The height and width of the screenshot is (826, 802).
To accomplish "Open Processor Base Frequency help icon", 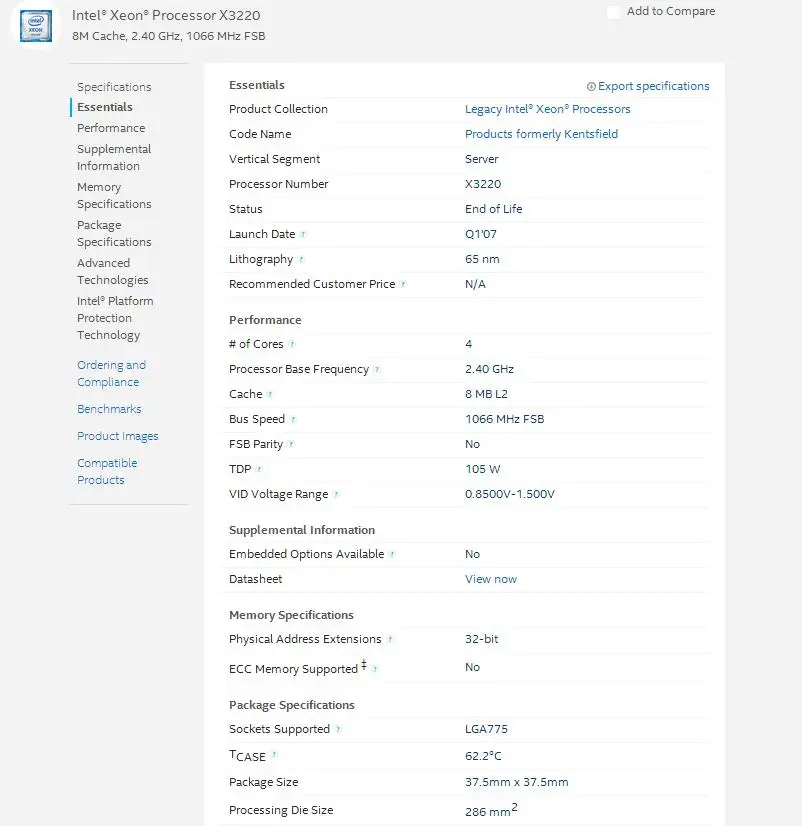I will (377, 369).
